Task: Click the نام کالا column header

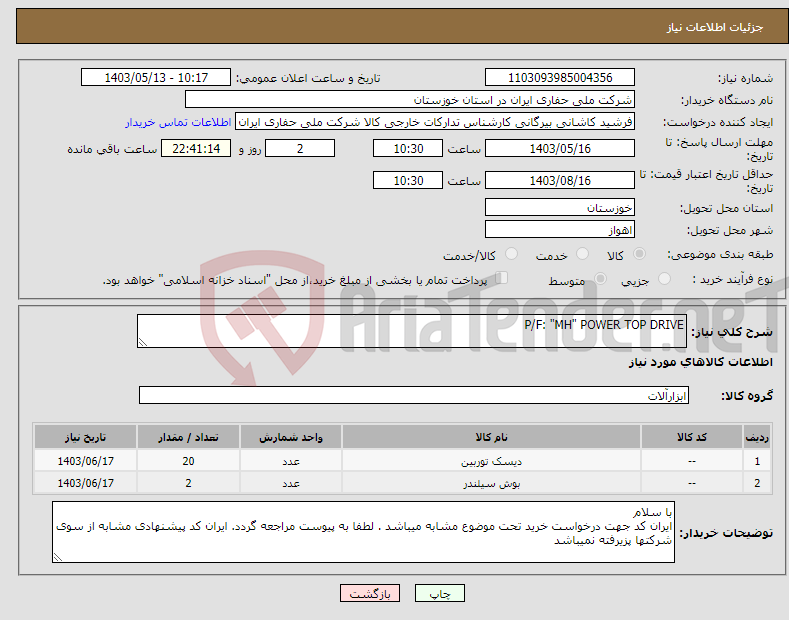Action: [x=491, y=437]
